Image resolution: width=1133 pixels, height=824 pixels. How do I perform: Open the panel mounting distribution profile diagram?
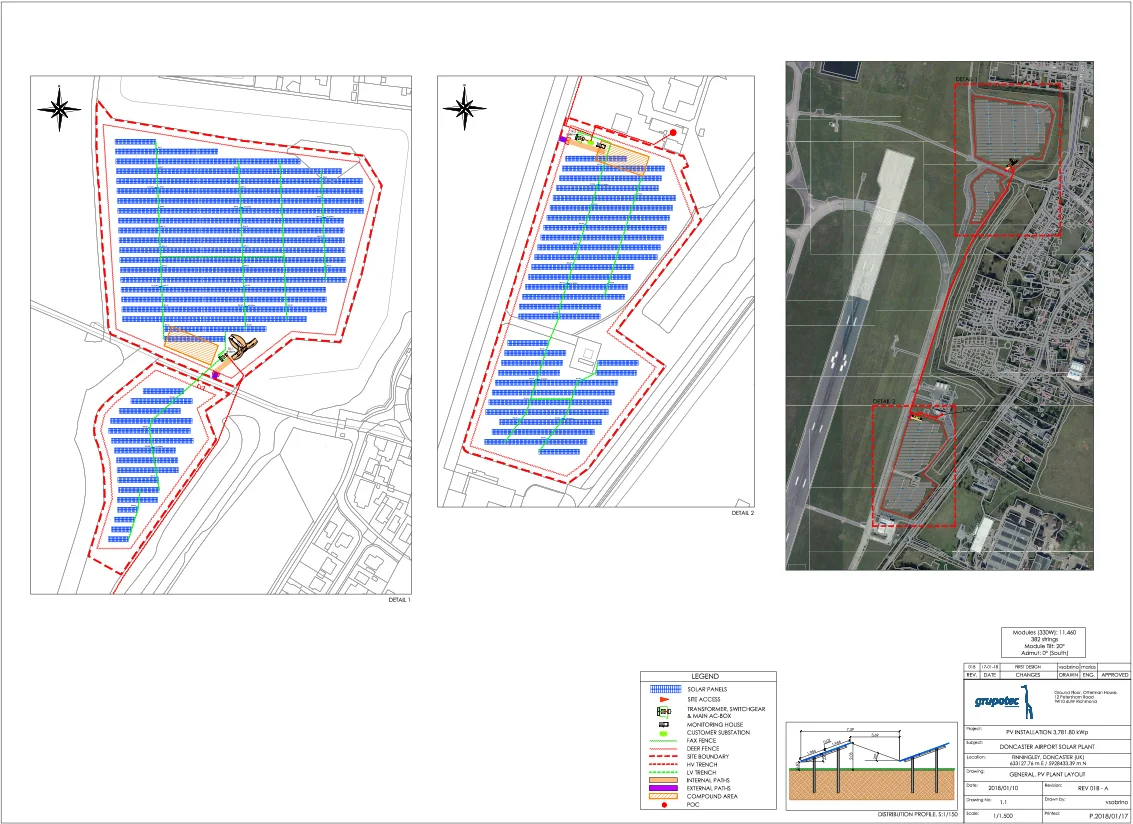click(x=870, y=766)
